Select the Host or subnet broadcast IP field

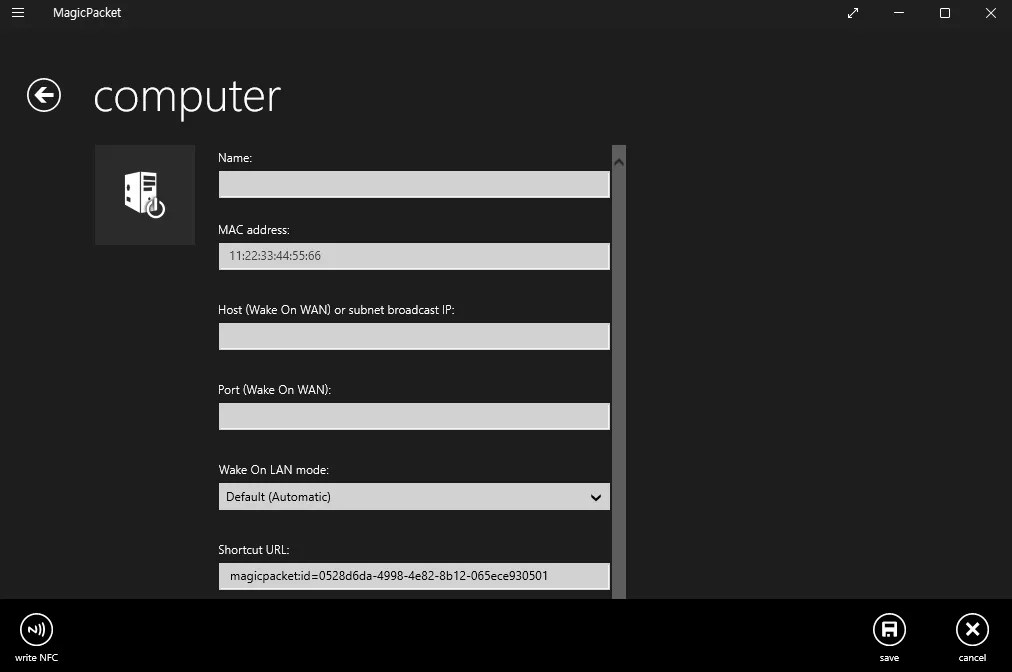(x=413, y=336)
